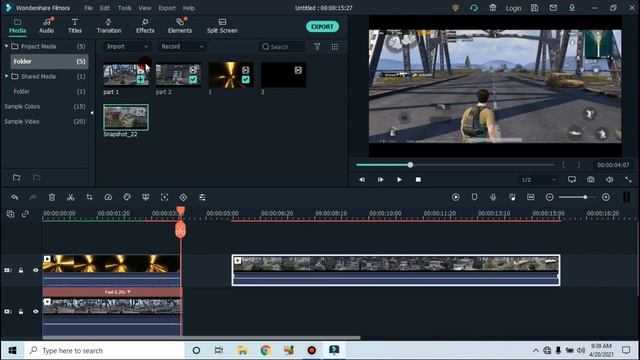This screenshot has height=360, width=640.
Task: Add a new folder in media panel
Action: pyautogui.click(x=17, y=178)
